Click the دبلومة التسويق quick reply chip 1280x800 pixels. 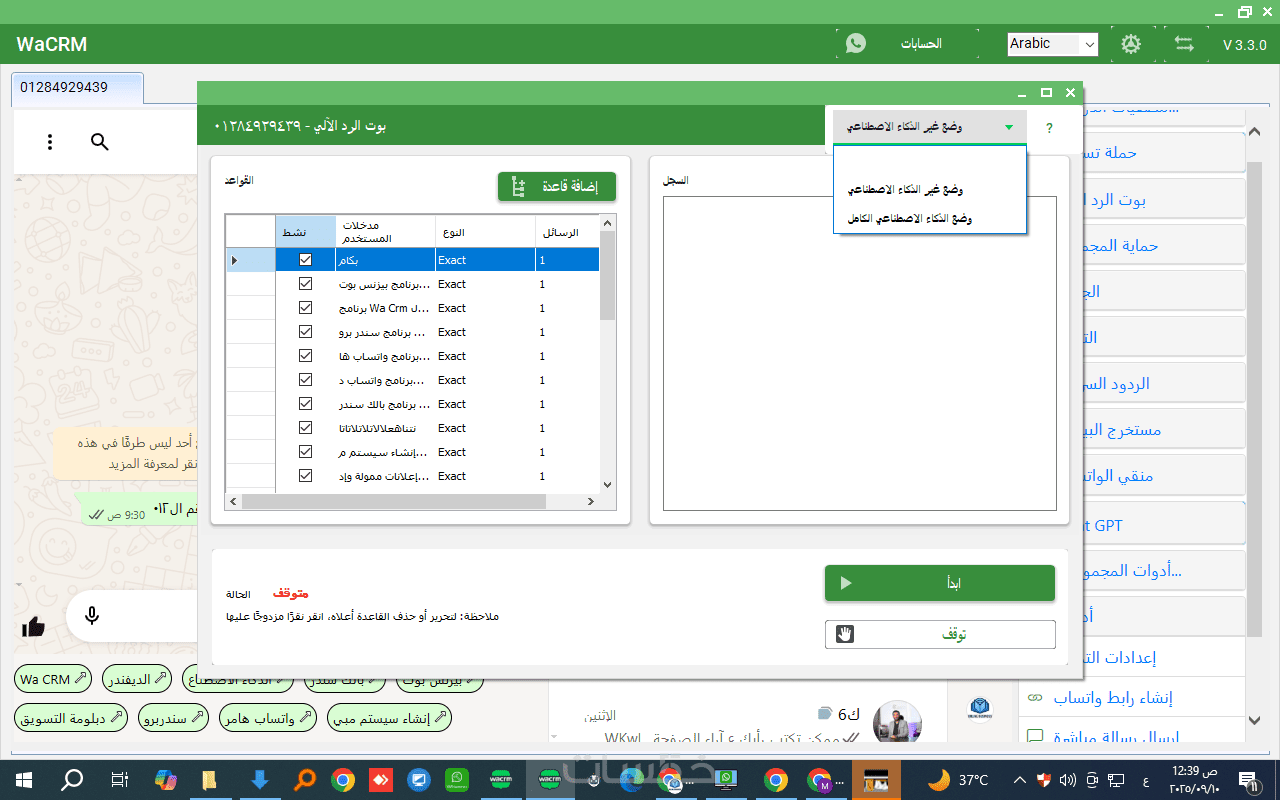[x=73, y=717]
